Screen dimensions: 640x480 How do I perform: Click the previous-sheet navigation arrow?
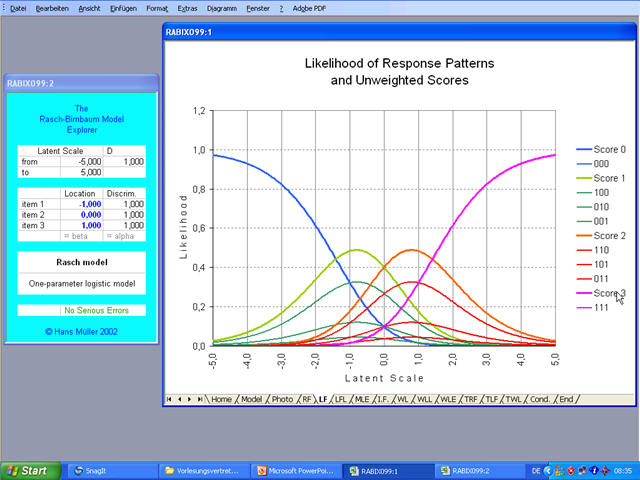coord(180,399)
